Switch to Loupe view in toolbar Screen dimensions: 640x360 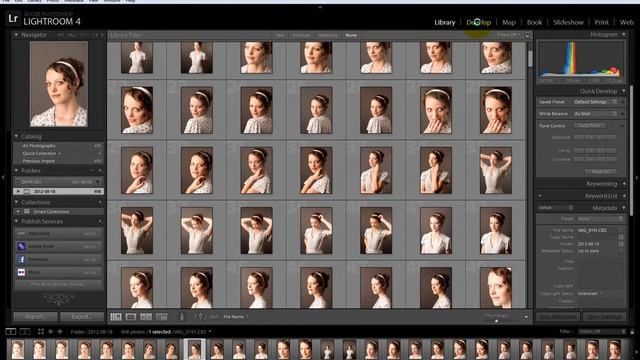(x=131, y=317)
